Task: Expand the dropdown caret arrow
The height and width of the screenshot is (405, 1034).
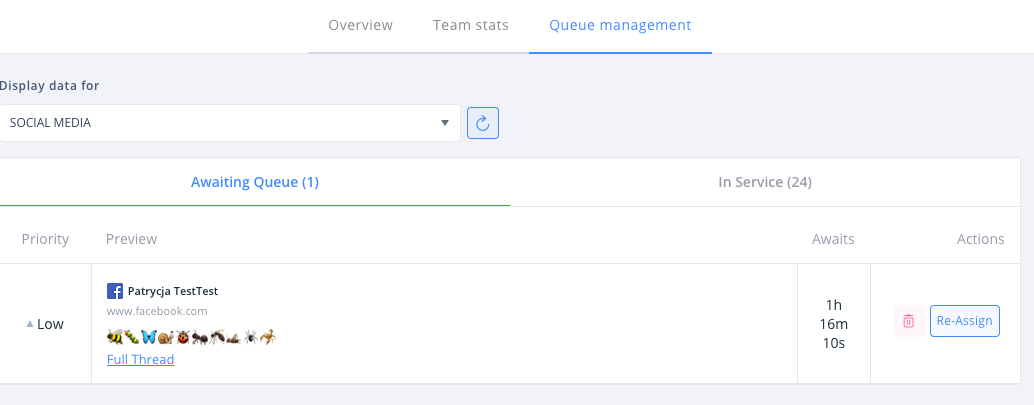Action: pyautogui.click(x=445, y=123)
